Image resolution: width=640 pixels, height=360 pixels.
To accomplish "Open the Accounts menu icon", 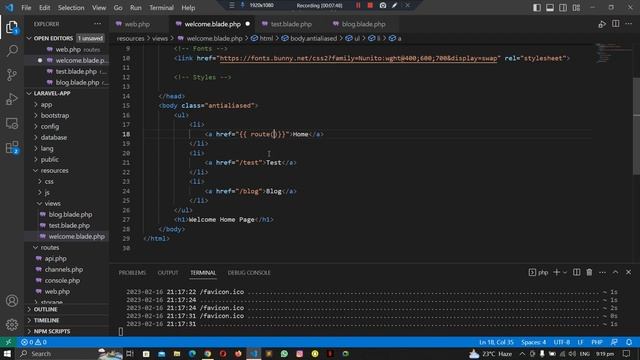I will click(x=12, y=301).
